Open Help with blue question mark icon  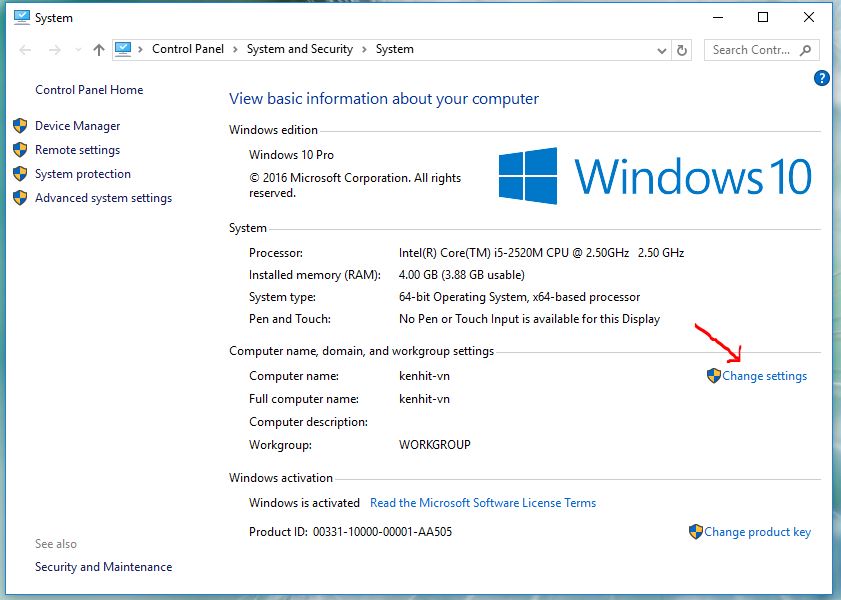822,78
